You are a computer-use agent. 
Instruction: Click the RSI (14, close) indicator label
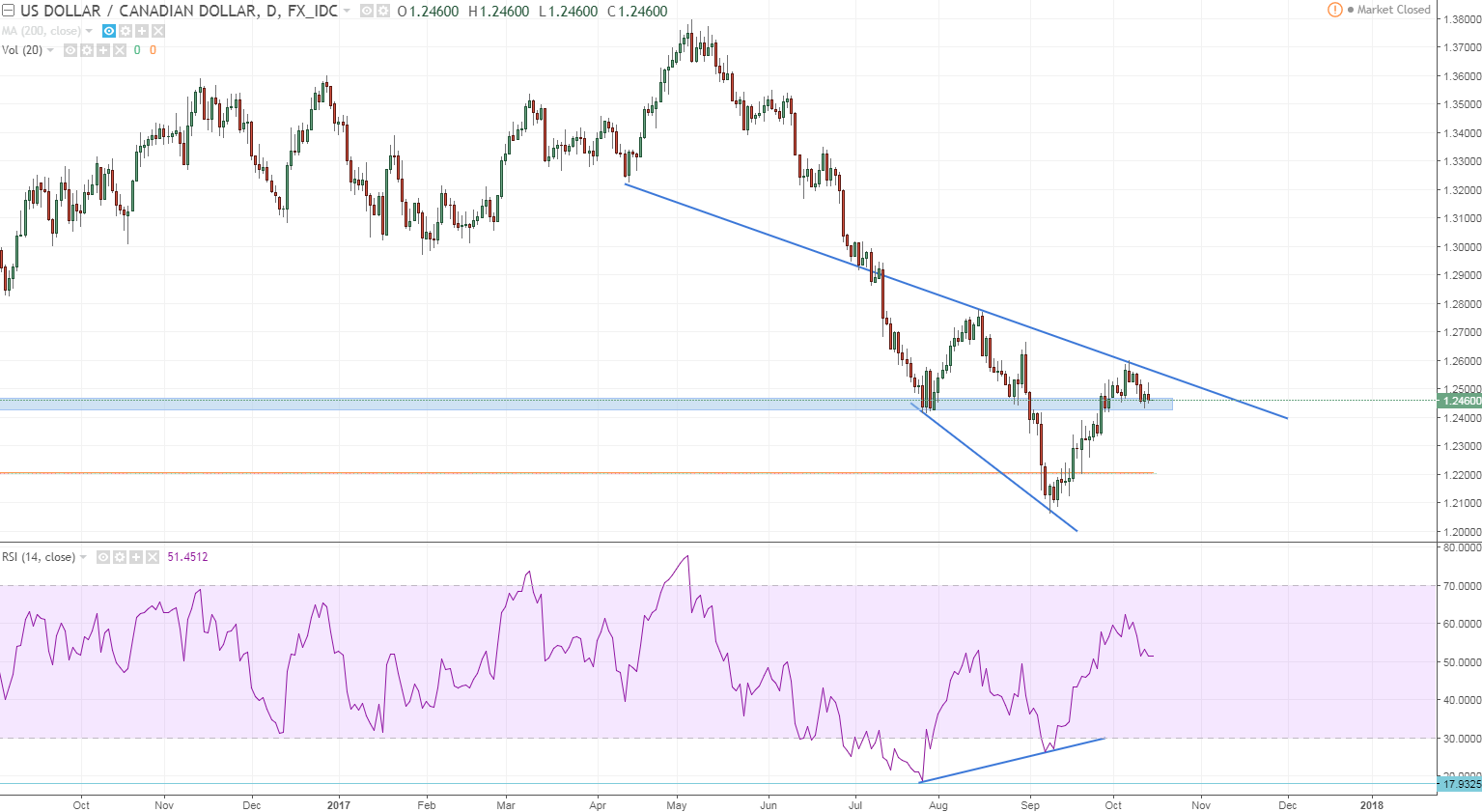click(39, 557)
